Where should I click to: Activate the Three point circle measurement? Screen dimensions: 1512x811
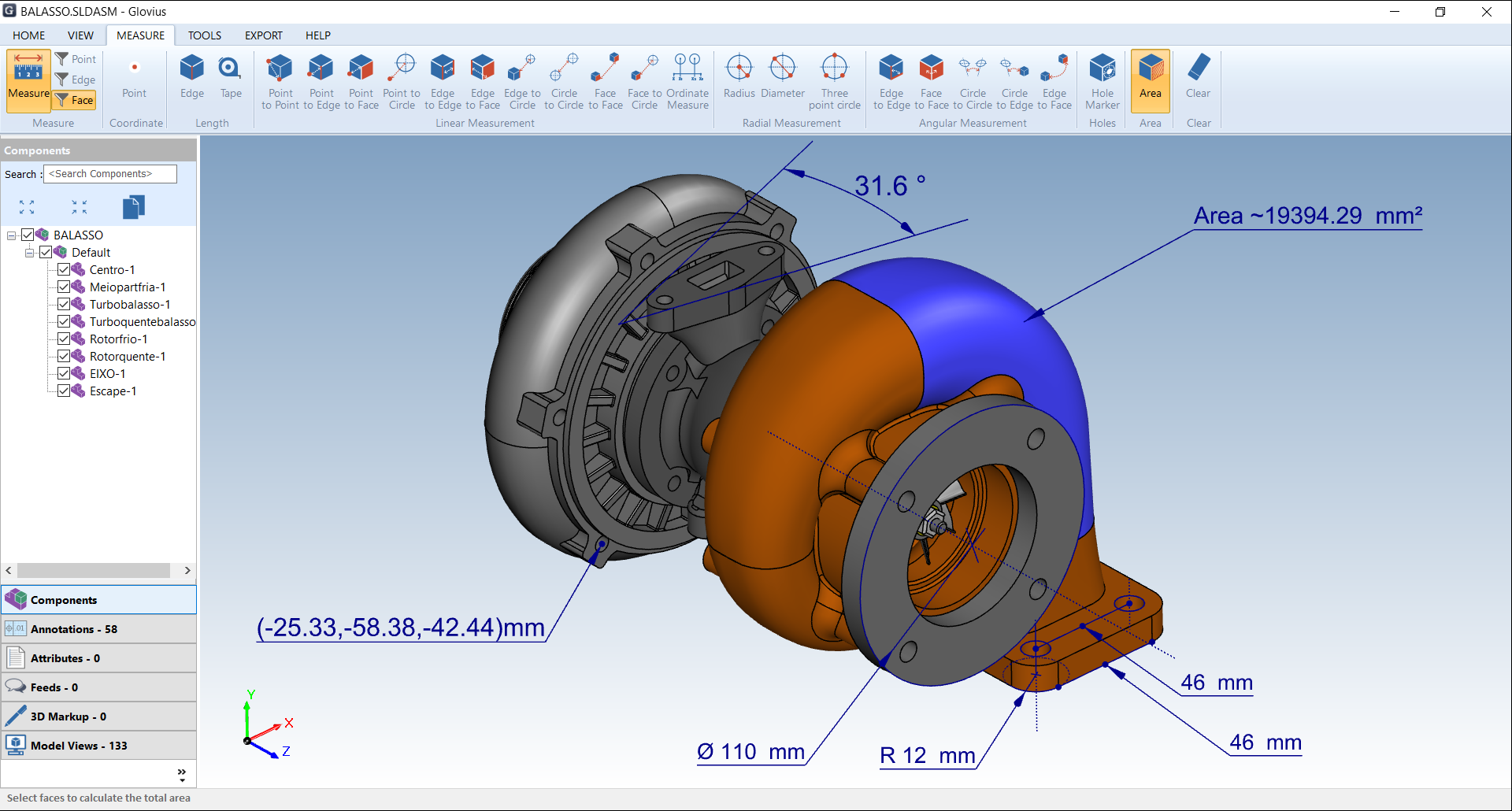834,82
